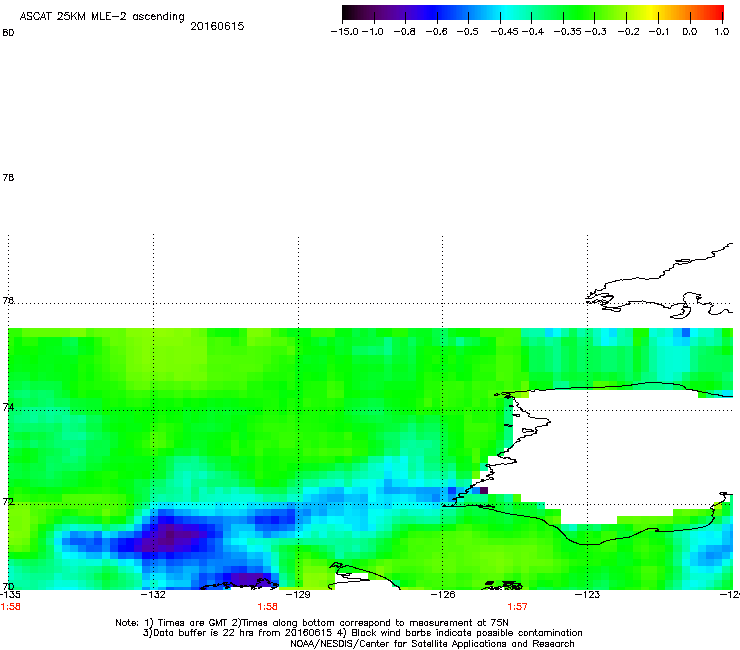Viewport: 740px width, 650px height.
Task: Click the red time label 1:57
Action: [x=517, y=607]
